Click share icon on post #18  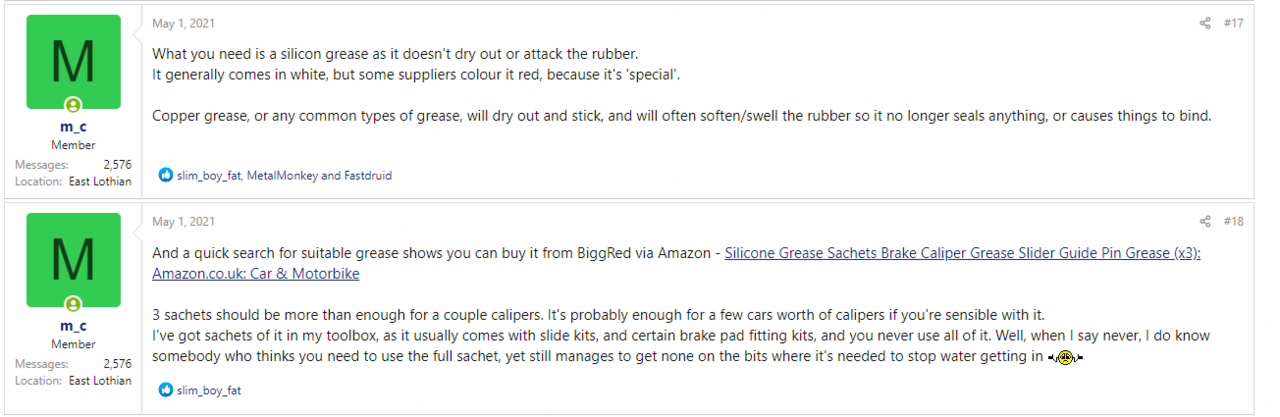(1205, 221)
